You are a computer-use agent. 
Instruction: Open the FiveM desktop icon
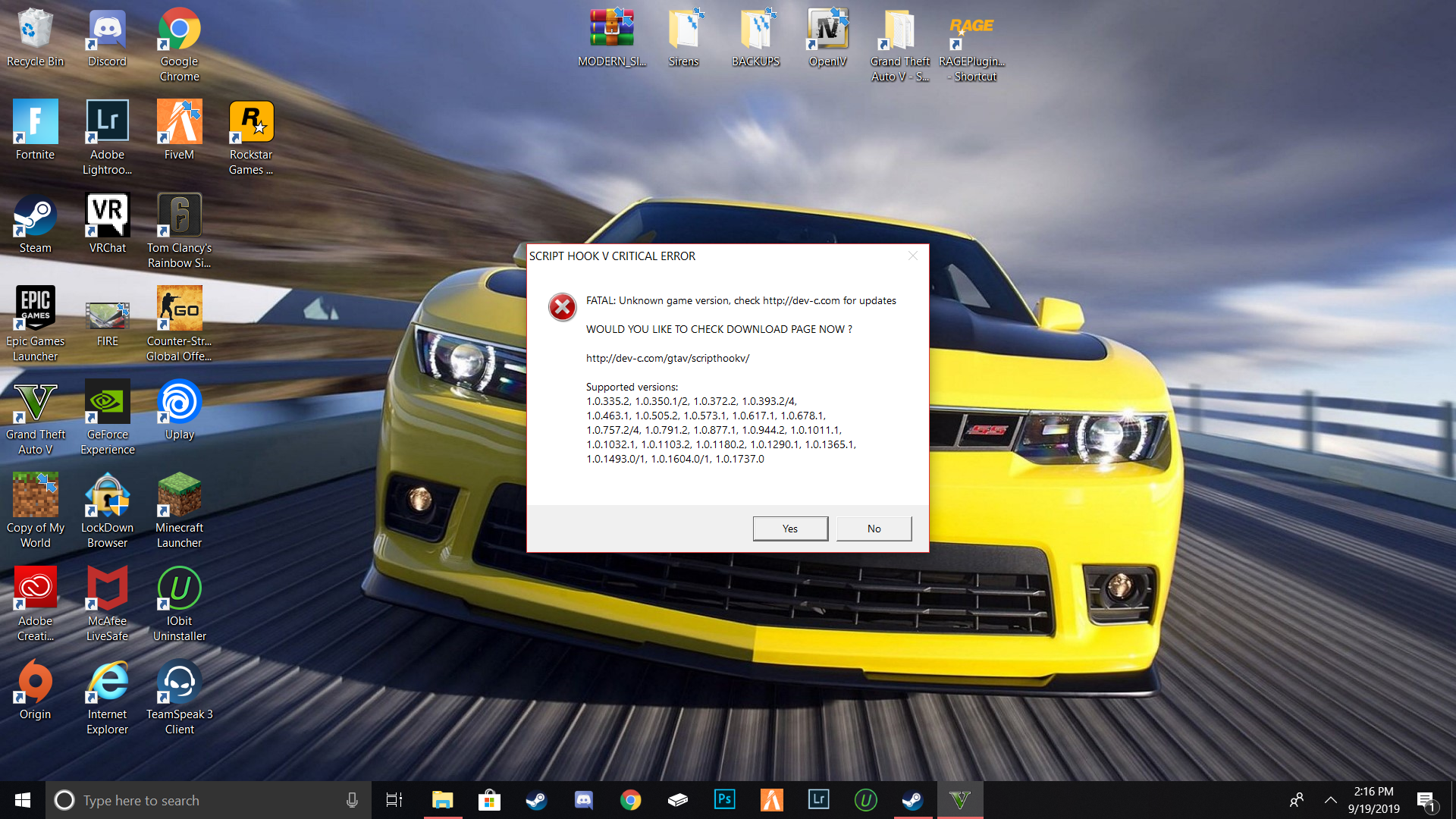click(180, 123)
